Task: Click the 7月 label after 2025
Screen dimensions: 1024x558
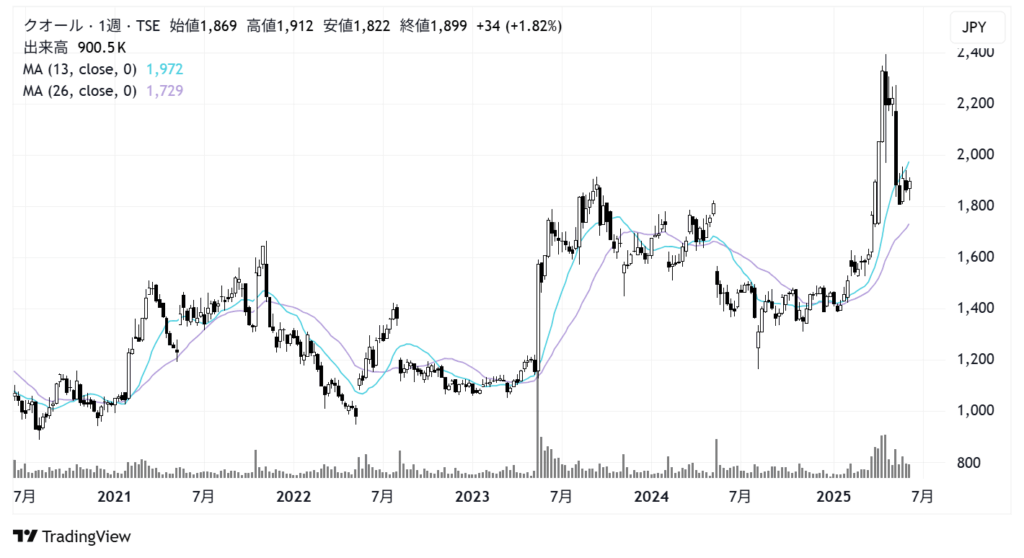Action: 922,497
